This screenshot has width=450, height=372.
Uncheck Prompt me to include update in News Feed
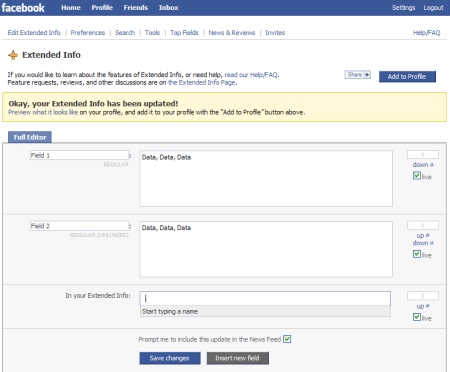point(287,339)
